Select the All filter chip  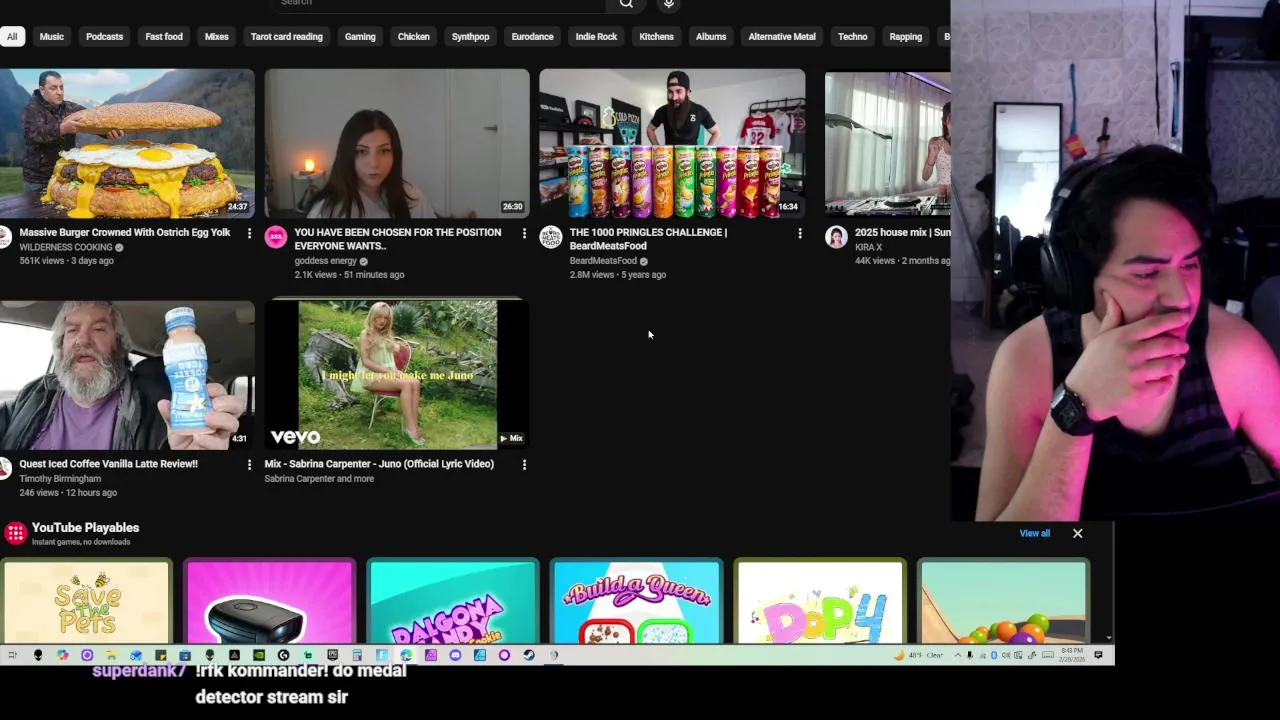coord(12,37)
